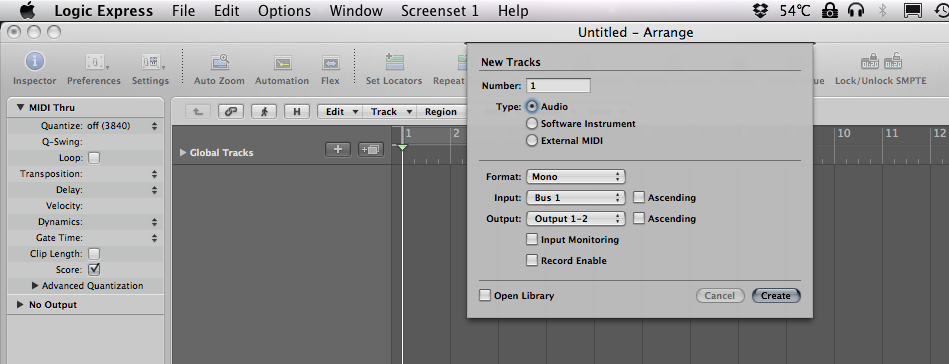This screenshot has height=364, width=949.
Task: Click the Dropbox menu bar icon
Action: tap(761, 11)
